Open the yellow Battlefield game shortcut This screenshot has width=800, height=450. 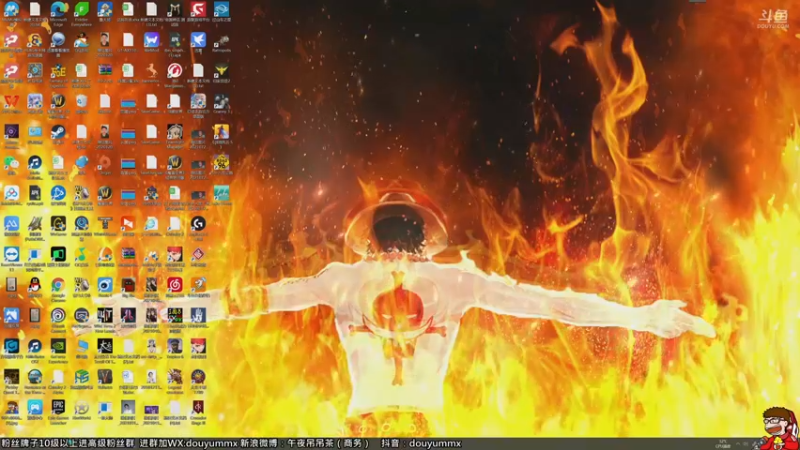click(221, 132)
